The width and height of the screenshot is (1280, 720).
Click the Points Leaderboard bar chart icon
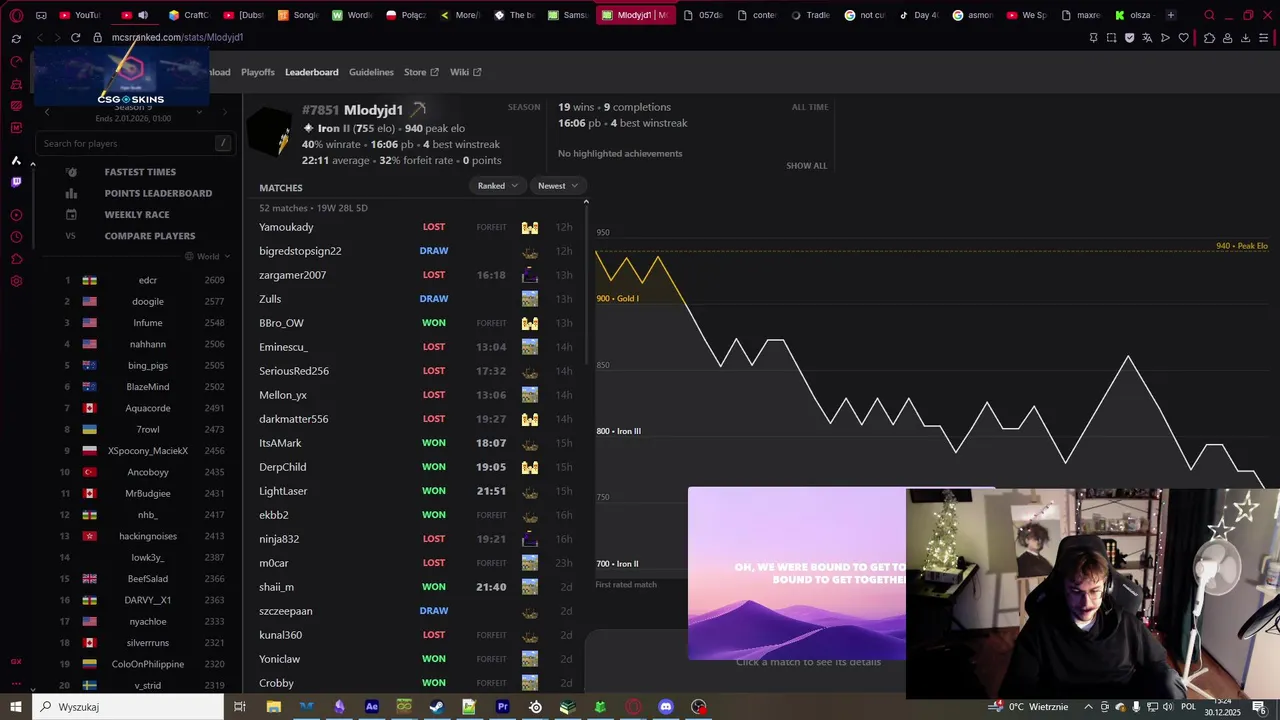pyautogui.click(x=71, y=193)
